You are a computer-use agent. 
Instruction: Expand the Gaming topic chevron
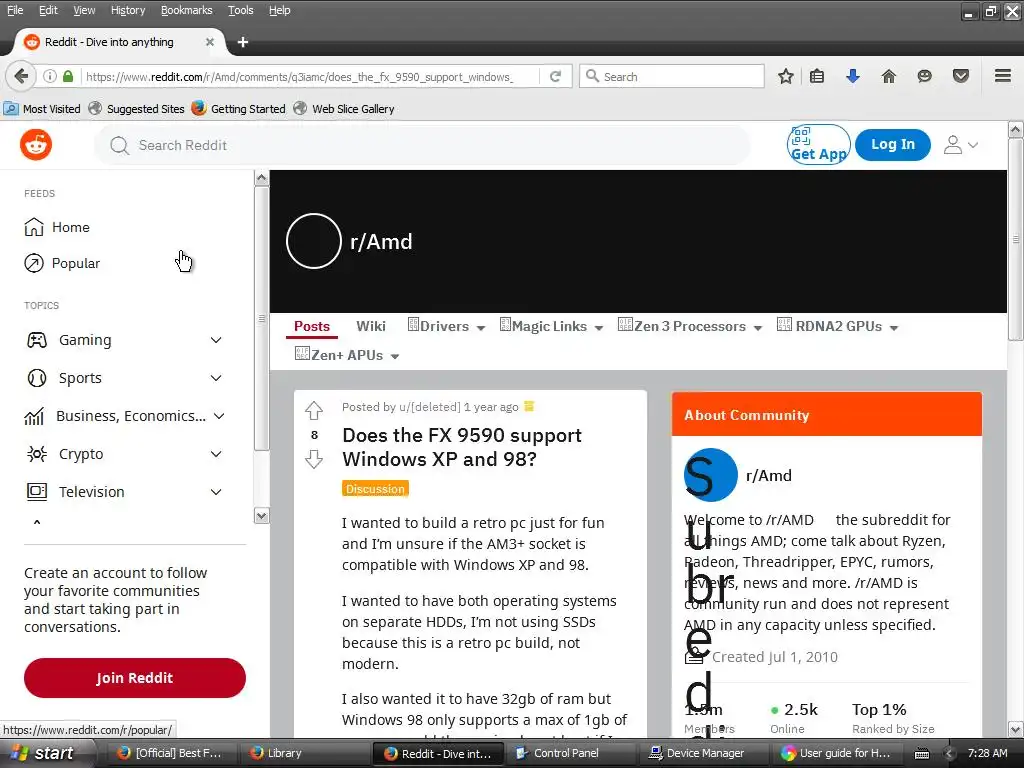[x=216, y=340]
